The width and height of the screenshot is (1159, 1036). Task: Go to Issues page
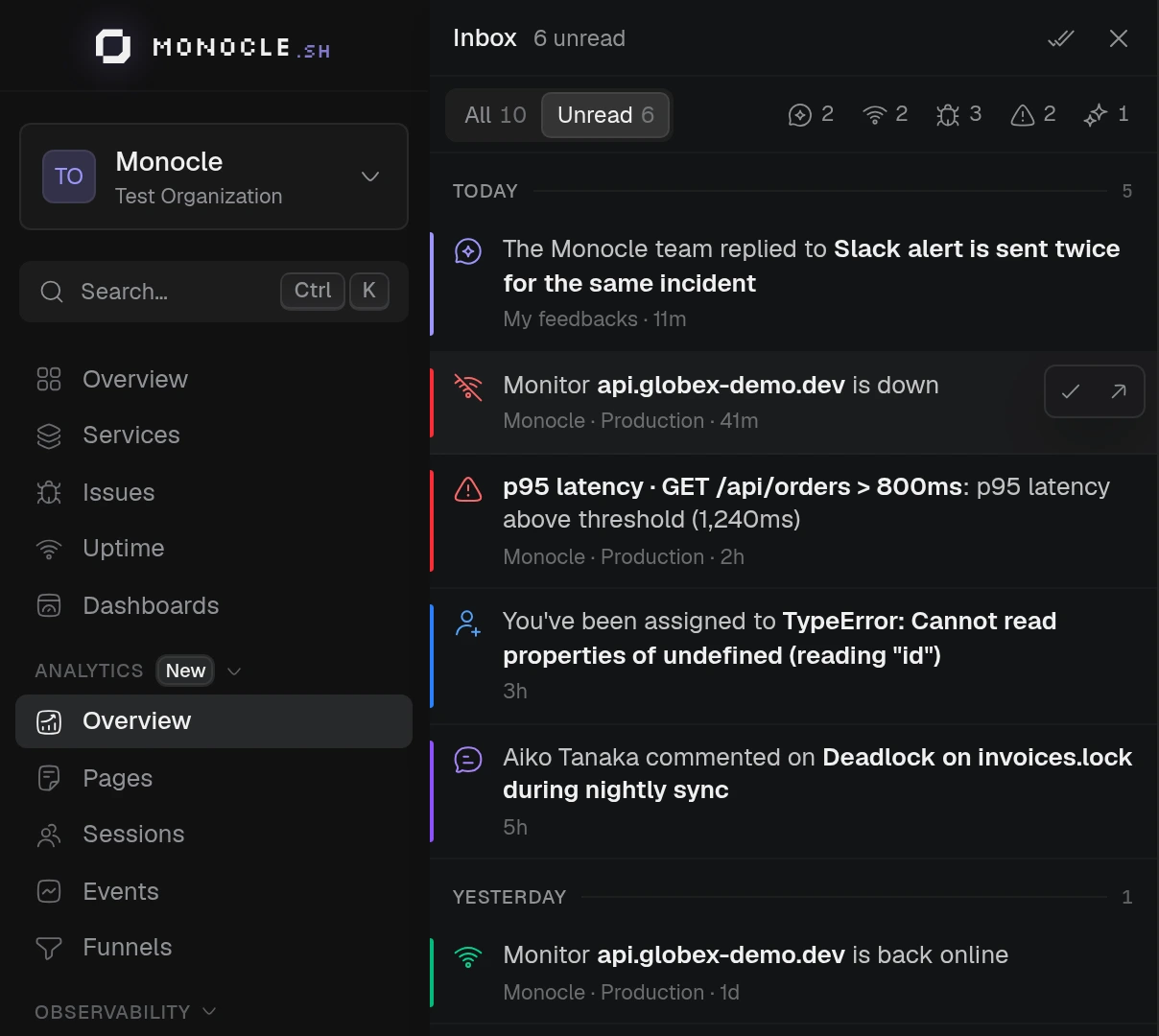[214, 492]
